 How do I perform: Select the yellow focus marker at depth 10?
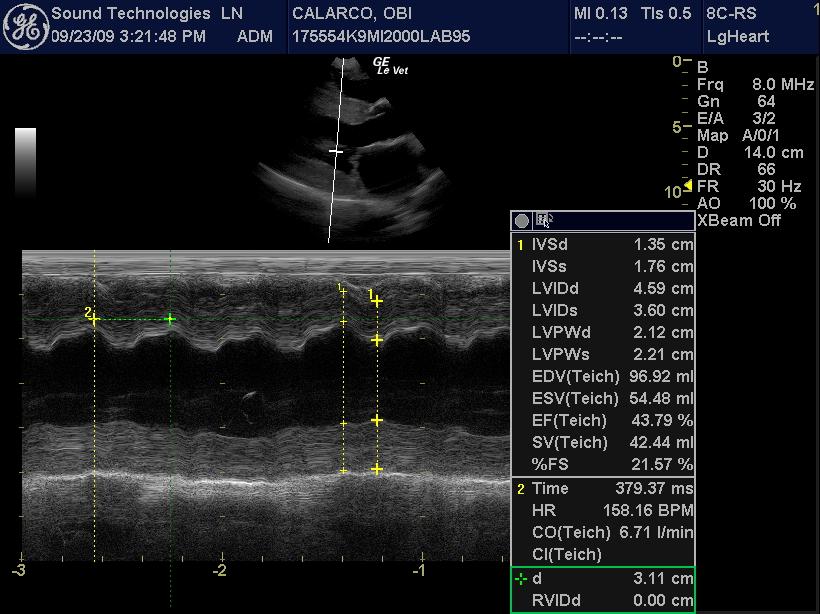pyautogui.click(x=687, y=187)
